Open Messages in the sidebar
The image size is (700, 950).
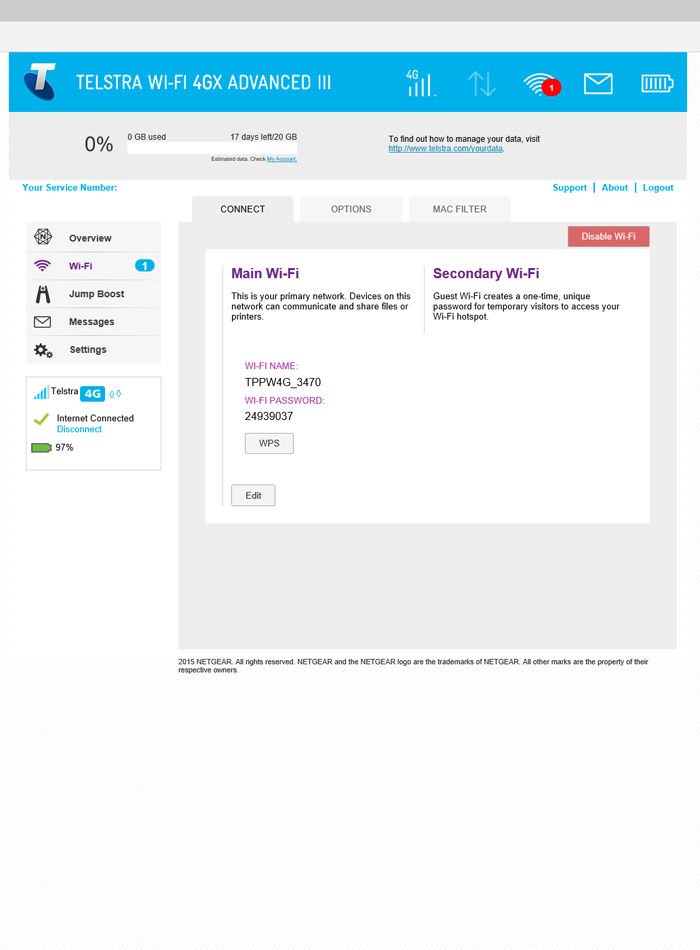(91, 322)
